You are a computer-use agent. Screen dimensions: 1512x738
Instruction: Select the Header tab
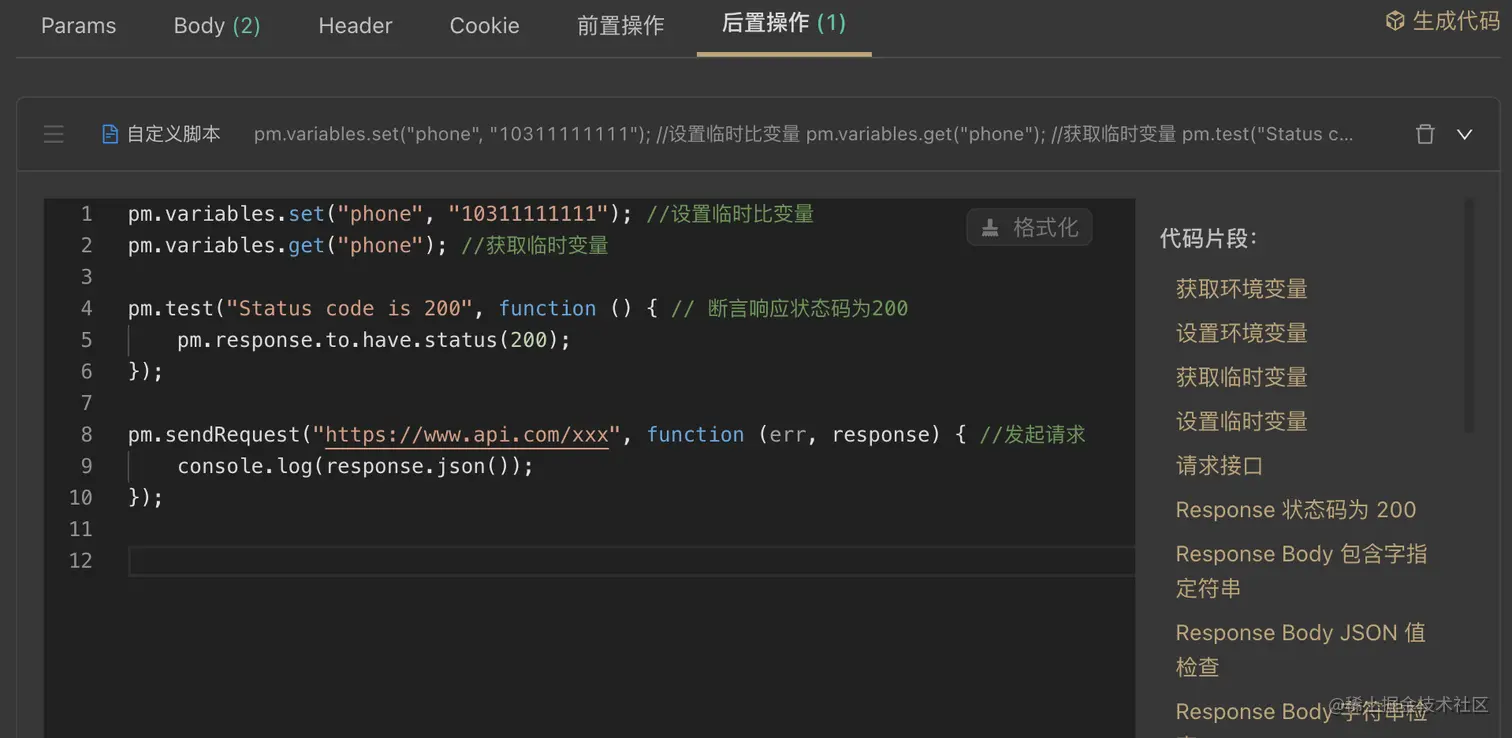tap(355, 25)
